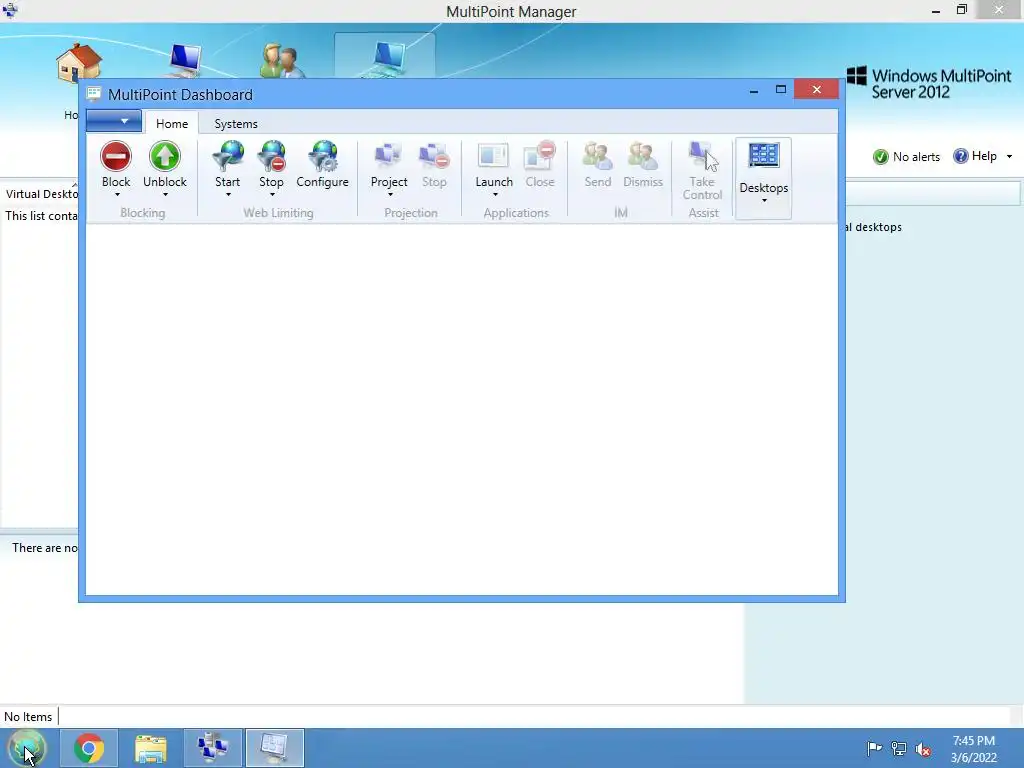
Task: Expand the Launch dropdown arrow
Action: [x=495, y=195]
